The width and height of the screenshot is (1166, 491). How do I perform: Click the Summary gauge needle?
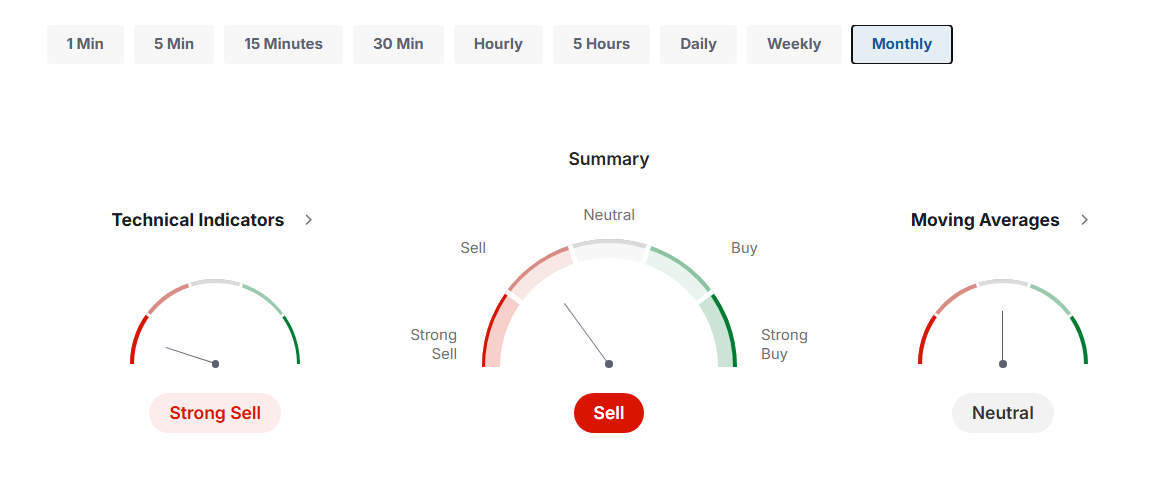point(587,334)
